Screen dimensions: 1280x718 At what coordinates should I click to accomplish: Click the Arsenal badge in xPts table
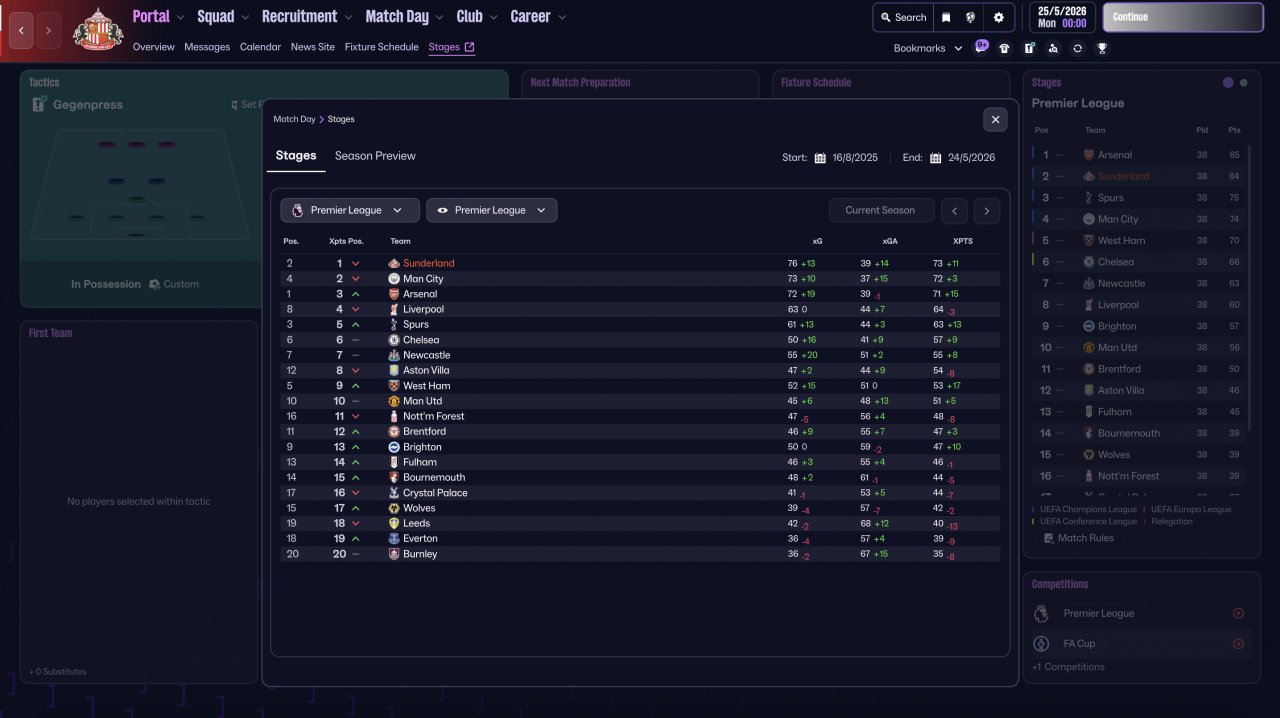click(x=394, y=294)
